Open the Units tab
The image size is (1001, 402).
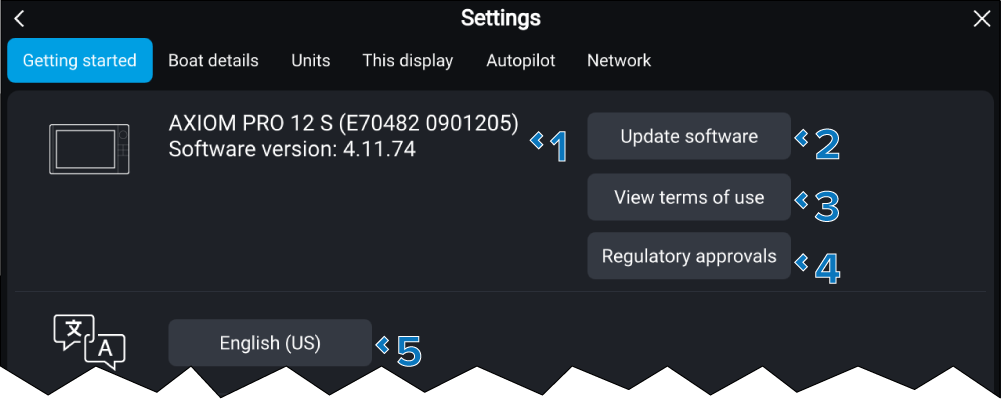[x=311, y=61]
